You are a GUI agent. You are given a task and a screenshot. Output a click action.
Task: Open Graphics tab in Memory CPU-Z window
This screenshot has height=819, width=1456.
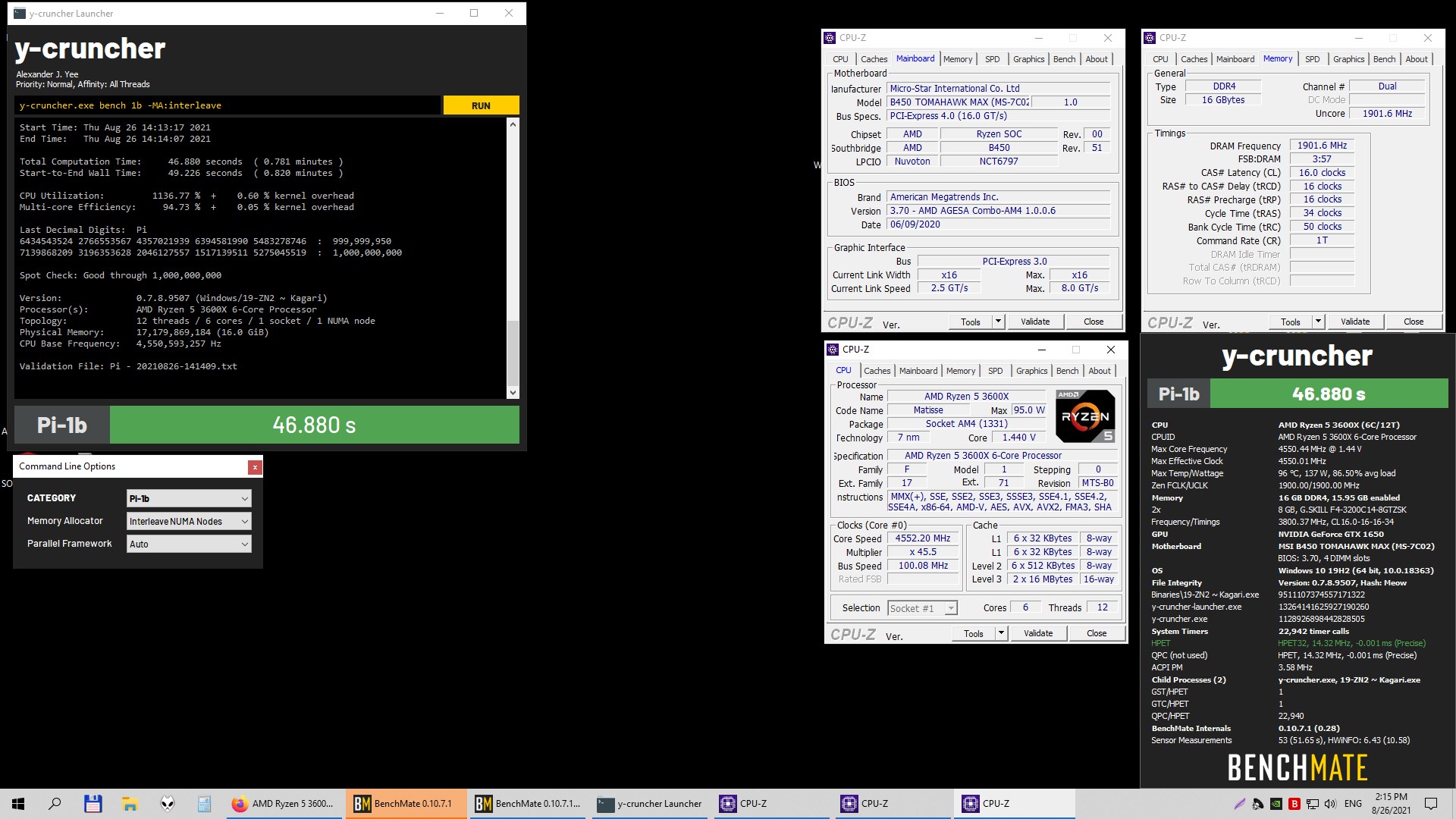[x=1348, y=59]
